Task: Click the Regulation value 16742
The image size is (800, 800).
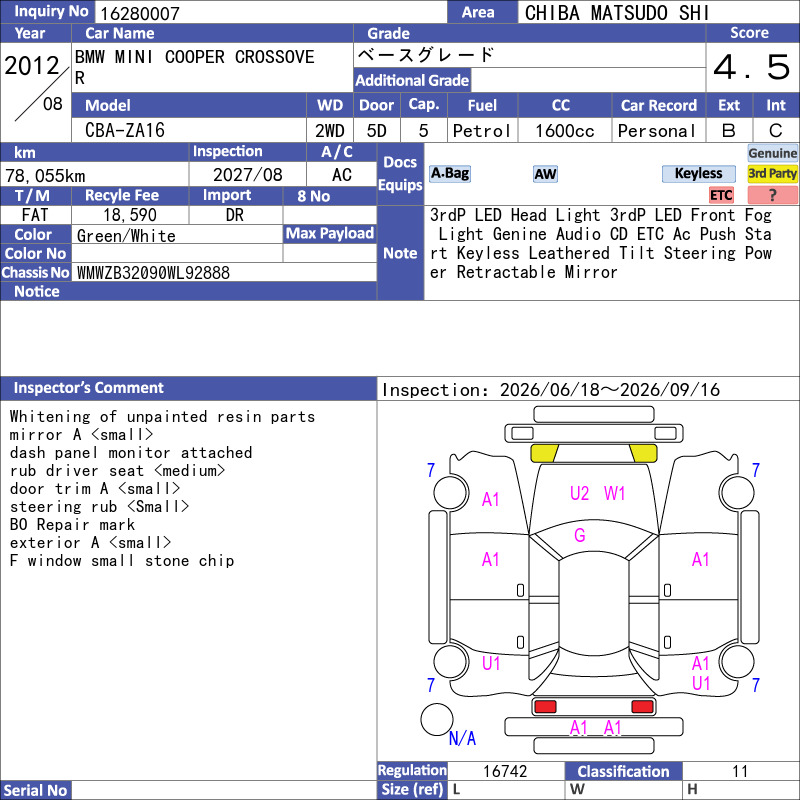Action: (x=505, y=771)
